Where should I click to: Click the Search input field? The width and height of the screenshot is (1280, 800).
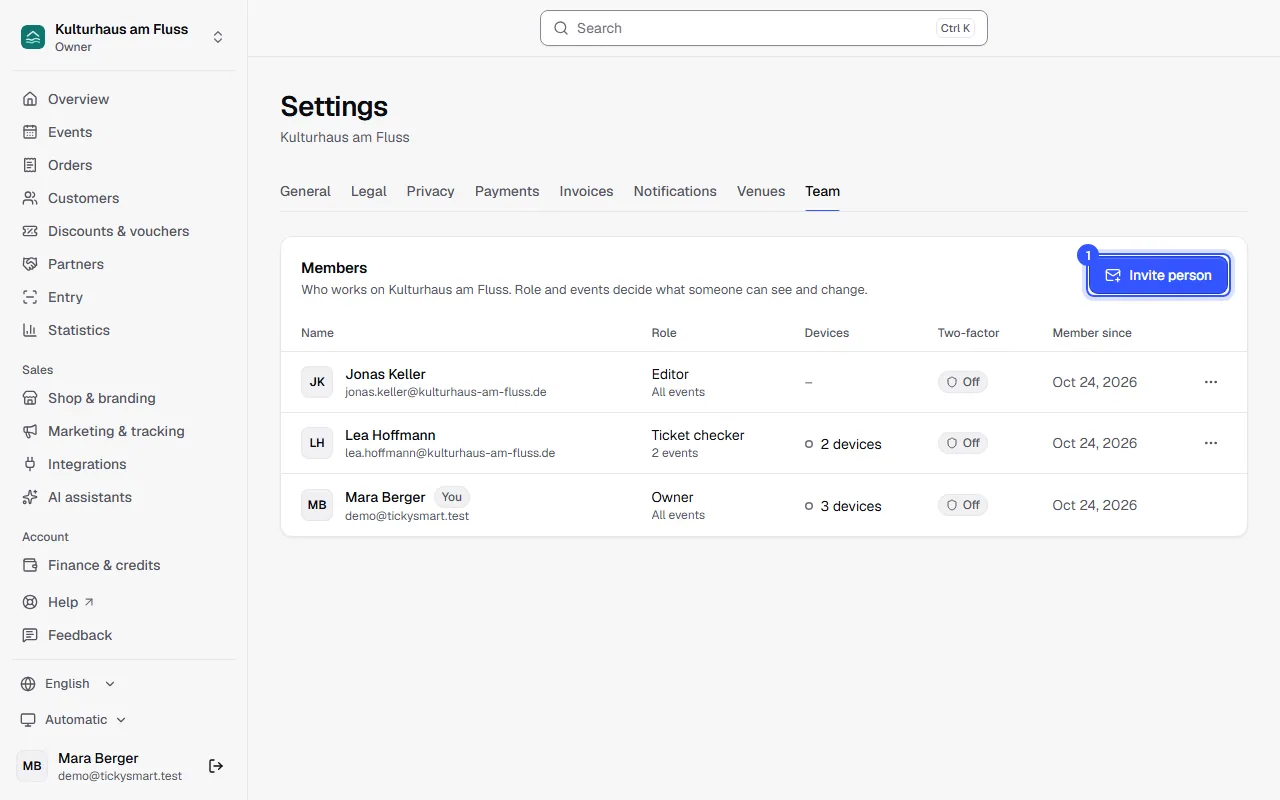coord(764,28)
